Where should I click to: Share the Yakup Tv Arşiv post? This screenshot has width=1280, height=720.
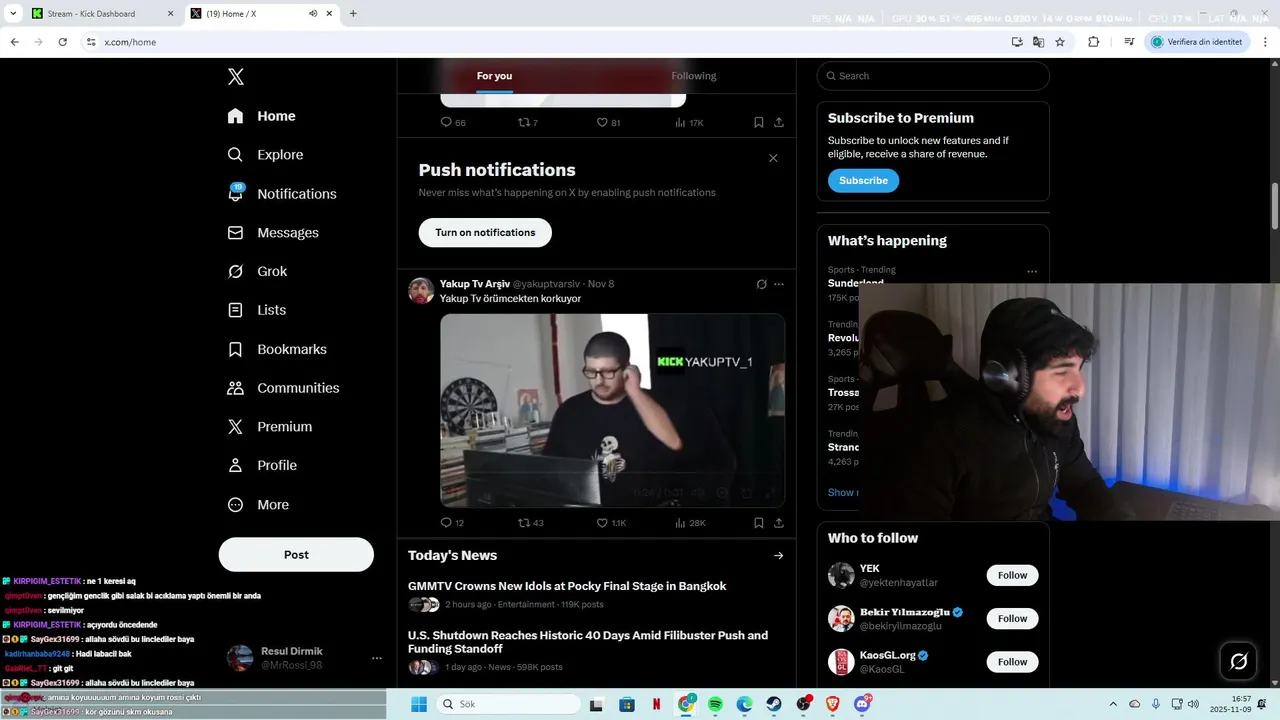tap(779, 523)
